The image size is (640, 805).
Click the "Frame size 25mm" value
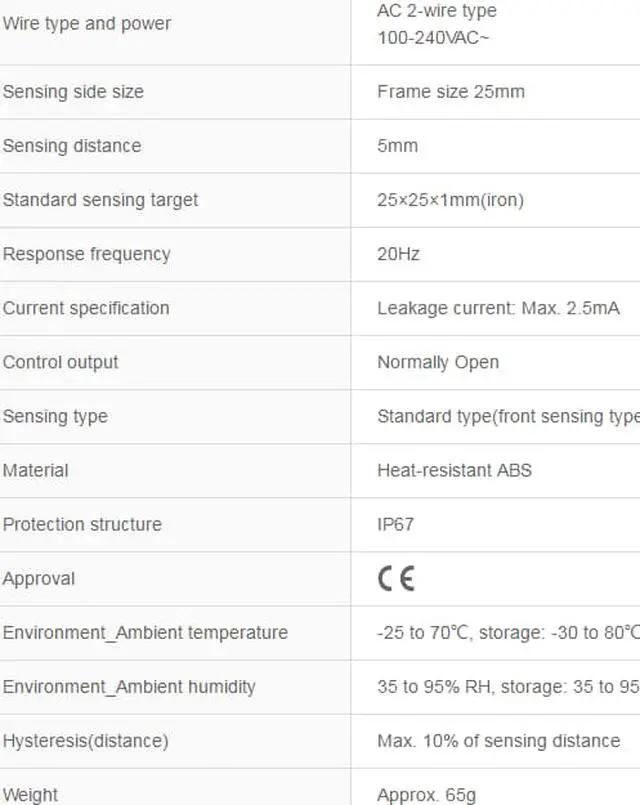point(450,92)
